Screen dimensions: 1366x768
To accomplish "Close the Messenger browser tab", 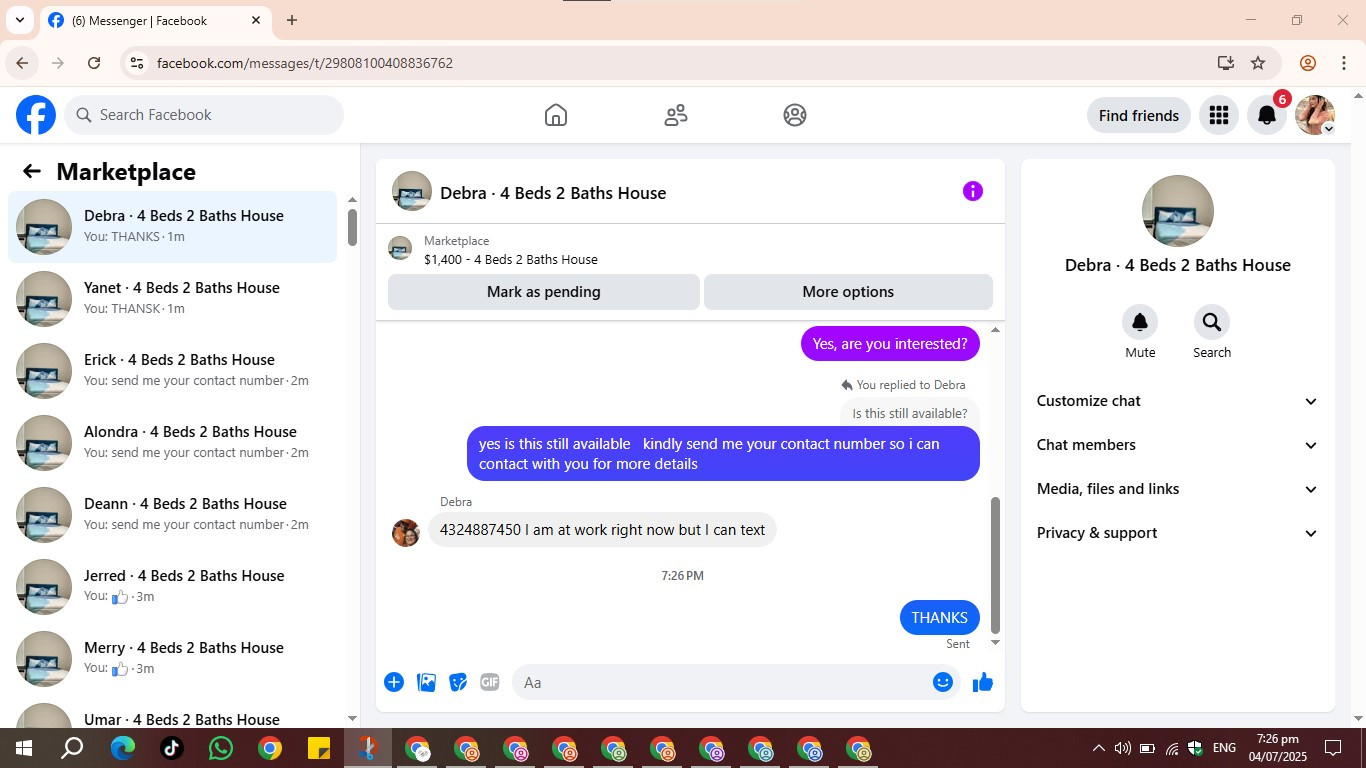I will point(256,20).
